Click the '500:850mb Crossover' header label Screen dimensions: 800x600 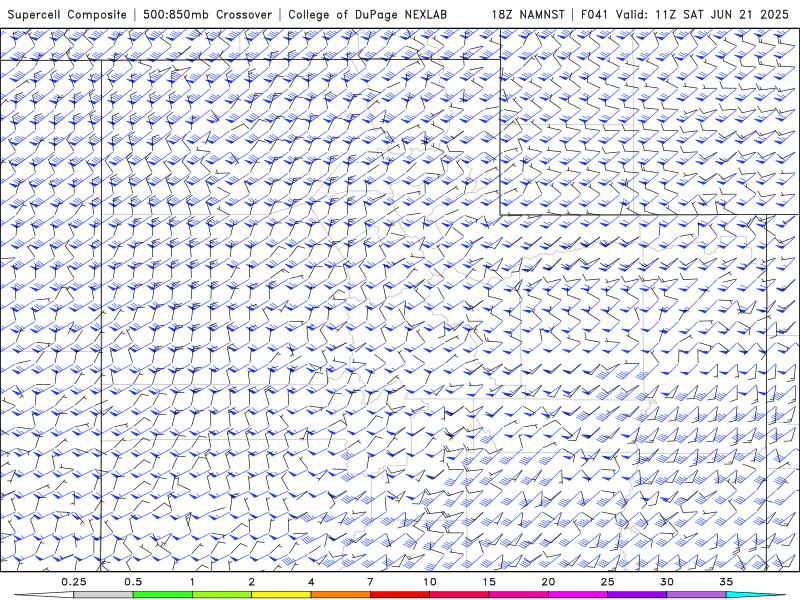pyautogui.click(x=207, y=14)
